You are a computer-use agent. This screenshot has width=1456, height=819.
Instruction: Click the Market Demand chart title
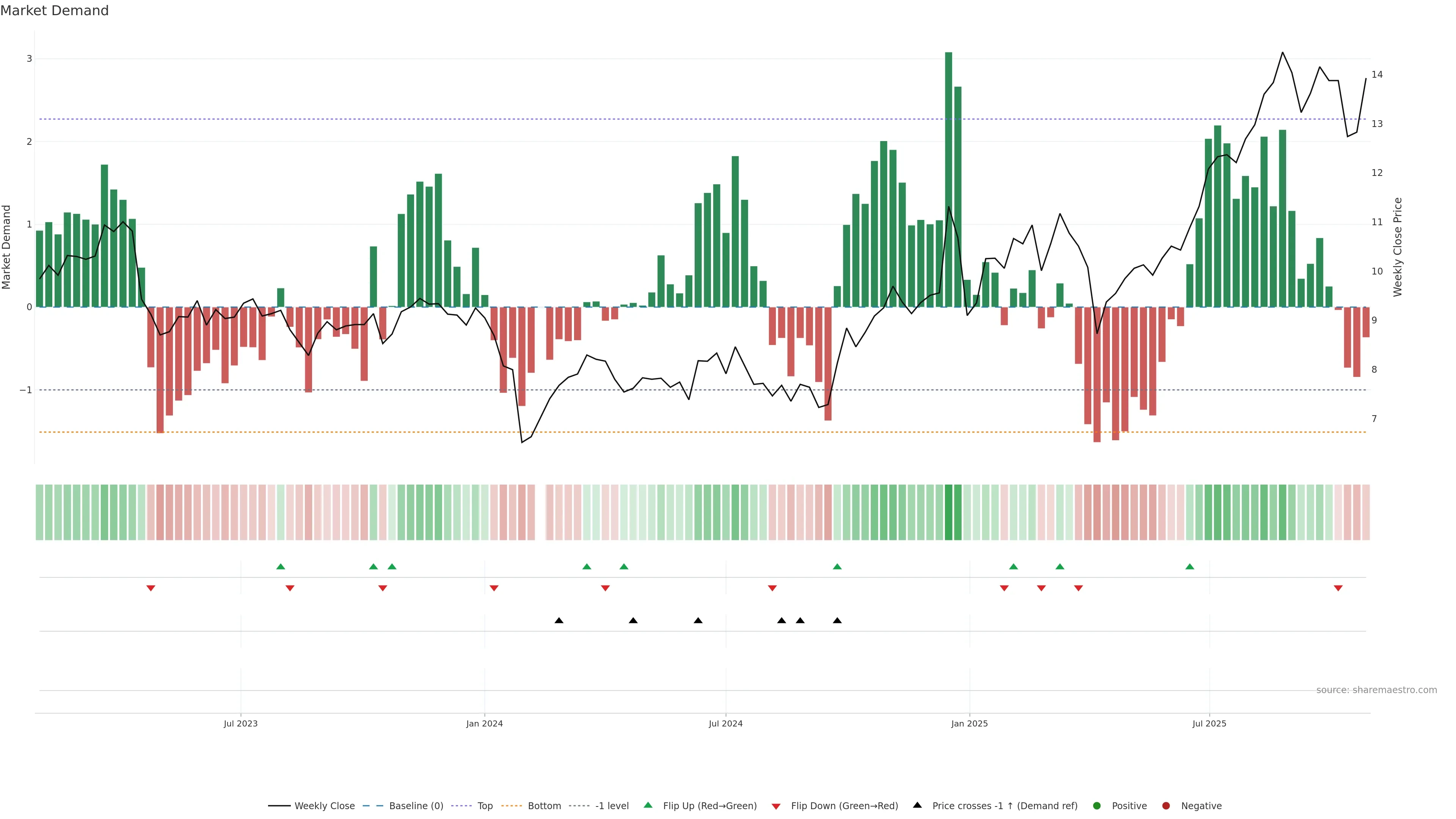(x=54, y=11)
